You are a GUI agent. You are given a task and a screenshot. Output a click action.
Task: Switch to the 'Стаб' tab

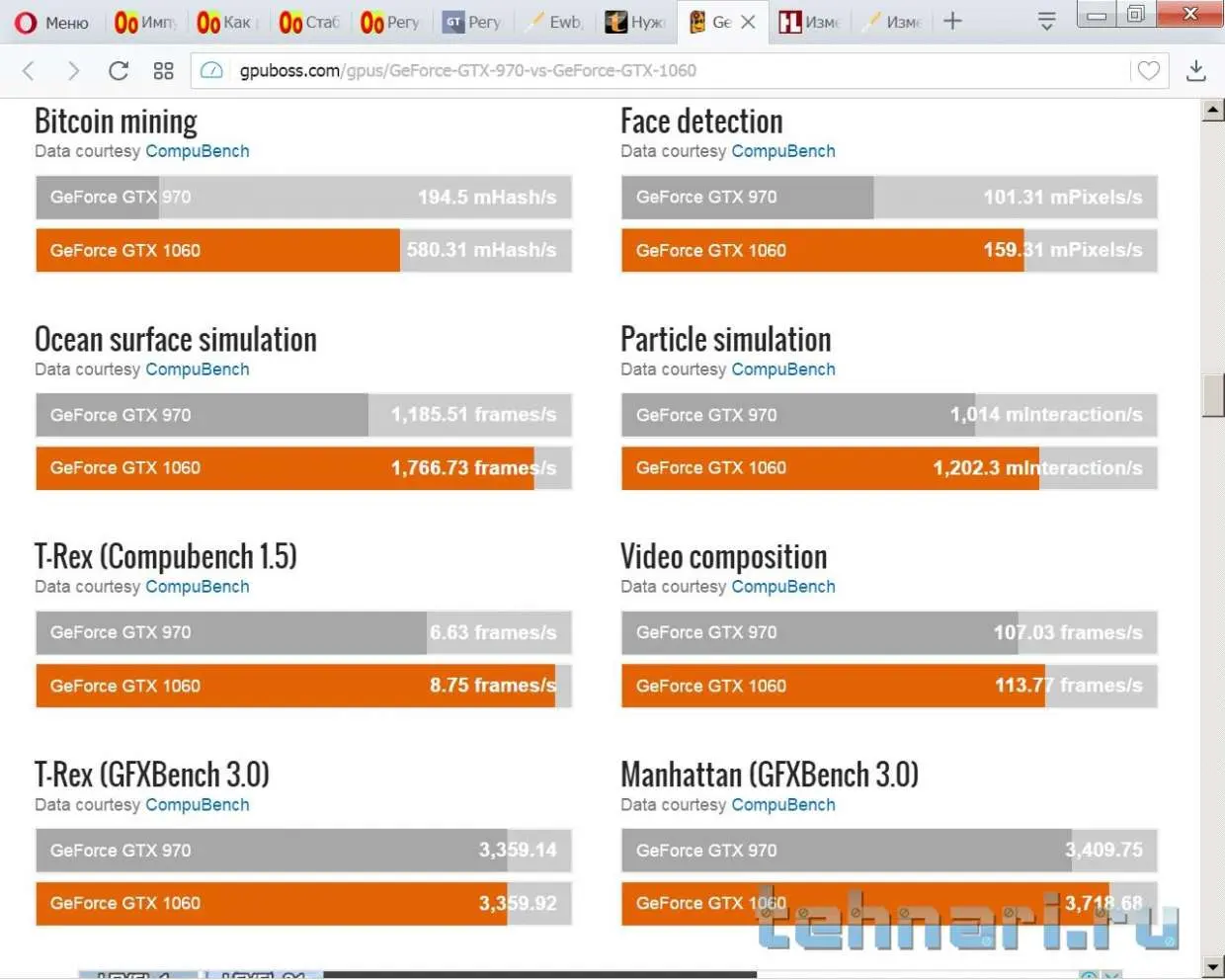point(308,22)
